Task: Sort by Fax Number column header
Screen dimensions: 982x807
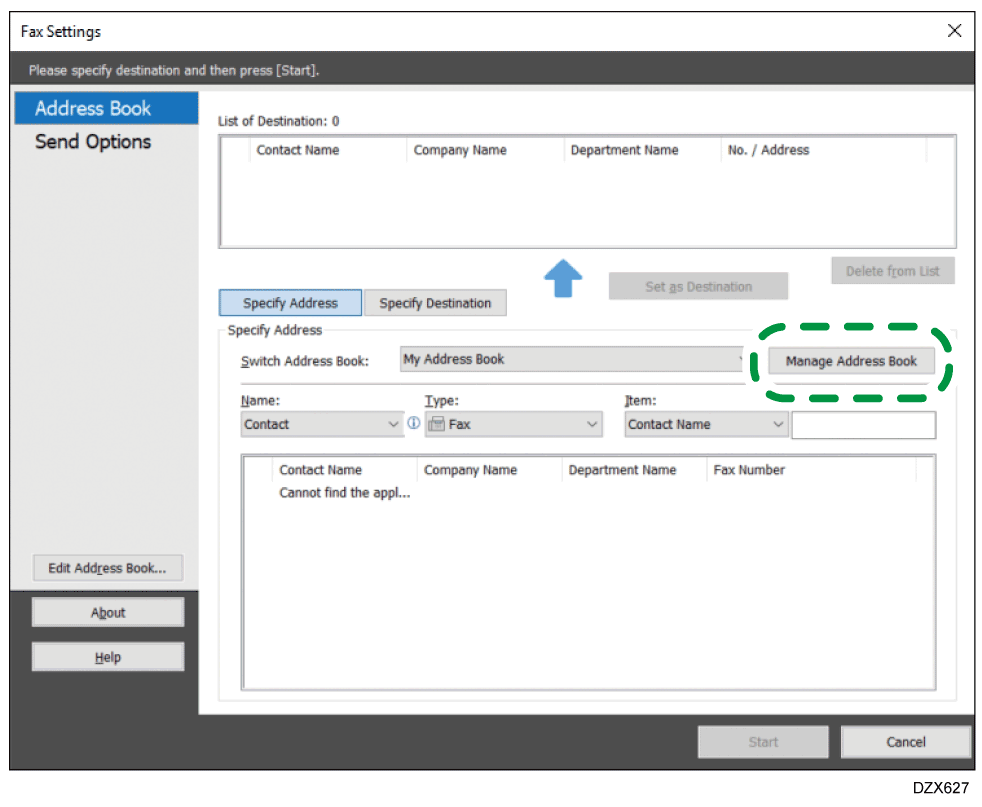Action: coord(749,470)
